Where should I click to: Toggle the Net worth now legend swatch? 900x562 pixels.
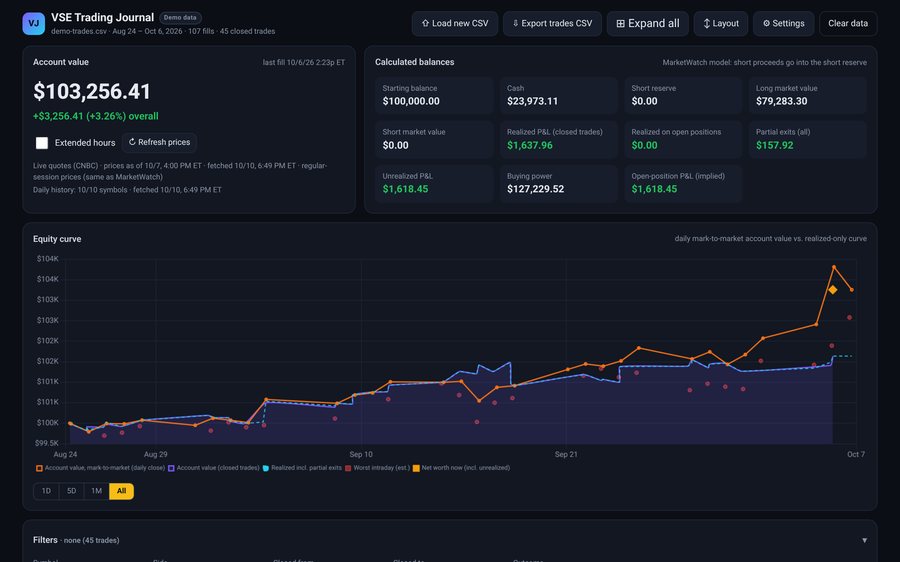click(416, 468)
